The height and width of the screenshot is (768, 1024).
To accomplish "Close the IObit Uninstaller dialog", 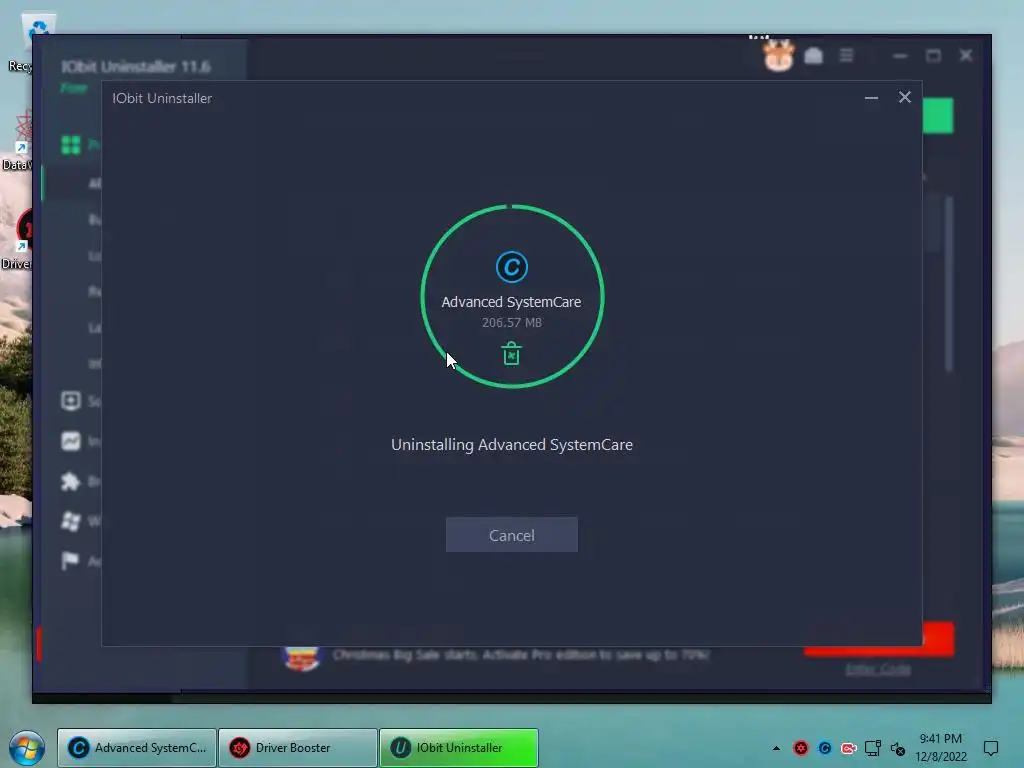I will [904, 97].
